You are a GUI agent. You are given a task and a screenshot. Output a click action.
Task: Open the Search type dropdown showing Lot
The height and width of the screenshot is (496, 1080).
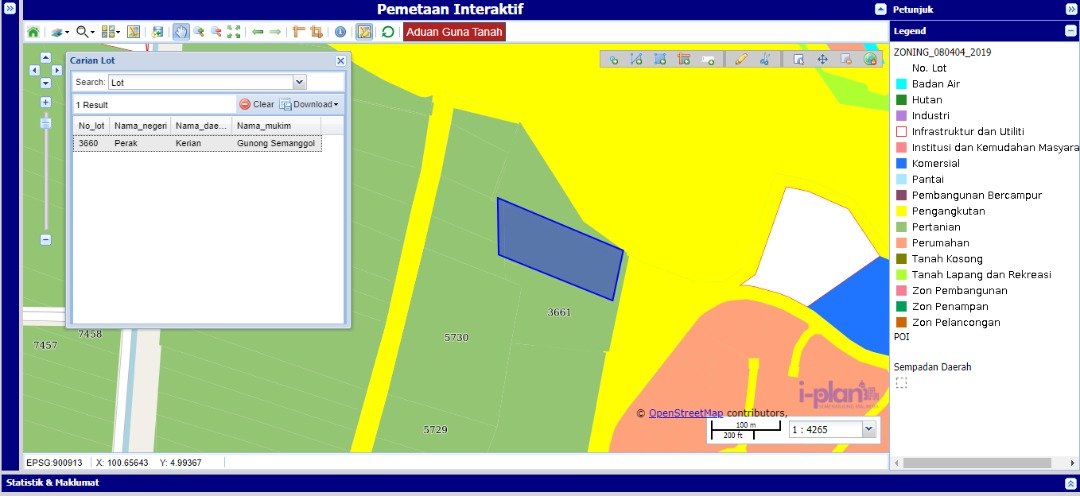coord(299,82)
